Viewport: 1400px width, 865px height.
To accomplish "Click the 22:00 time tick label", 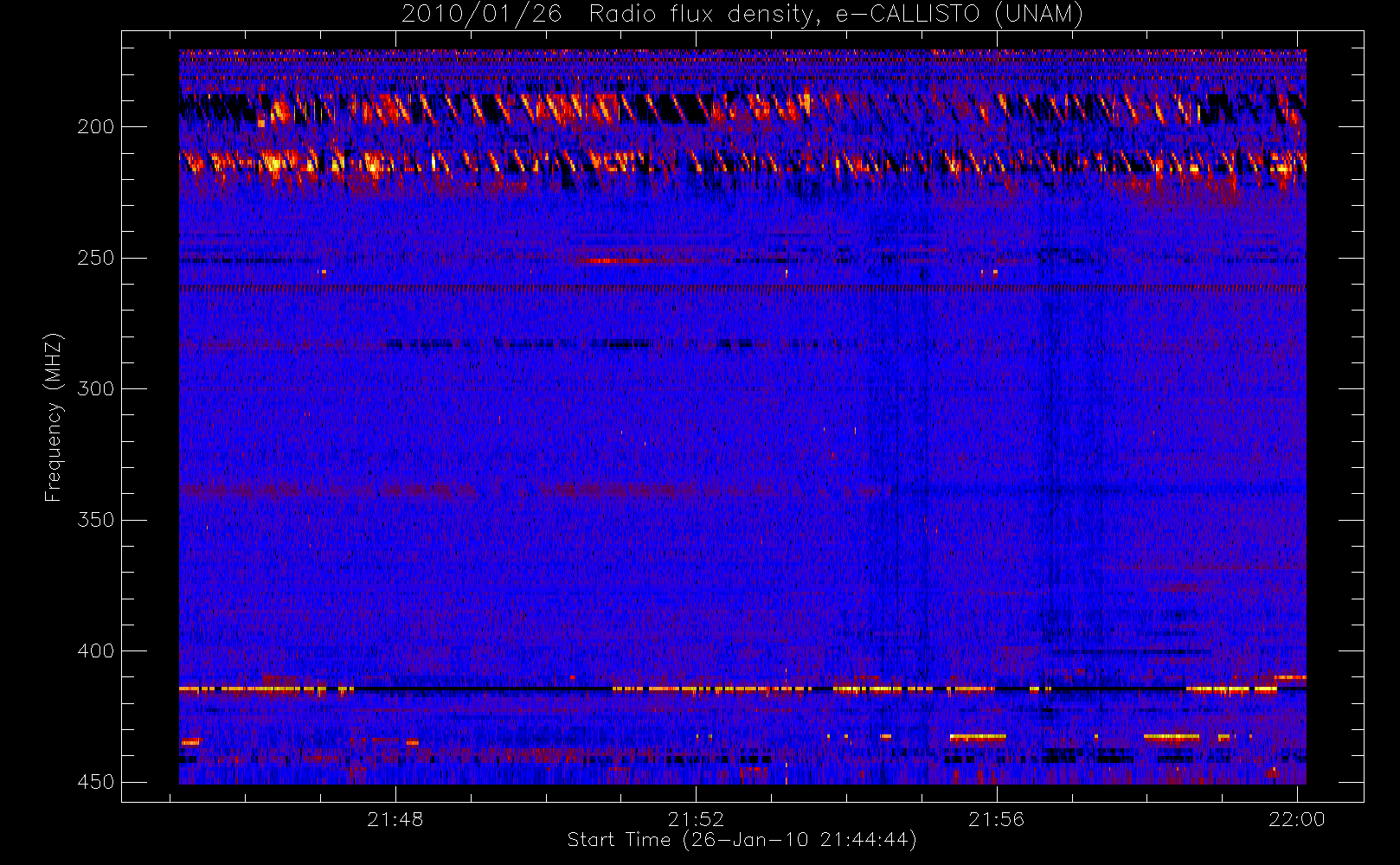I will click(1296, 819).
